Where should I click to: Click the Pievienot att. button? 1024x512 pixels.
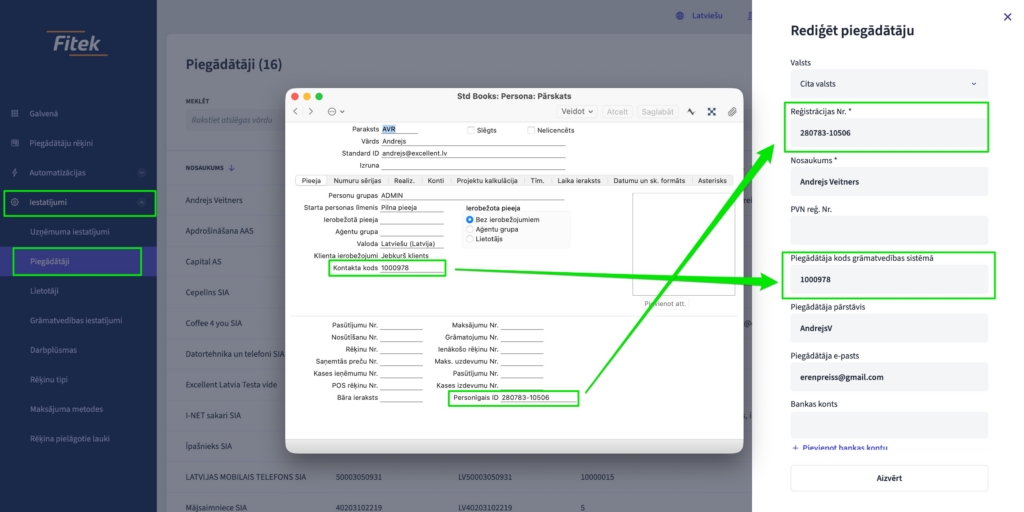click(x=665, y=304)
